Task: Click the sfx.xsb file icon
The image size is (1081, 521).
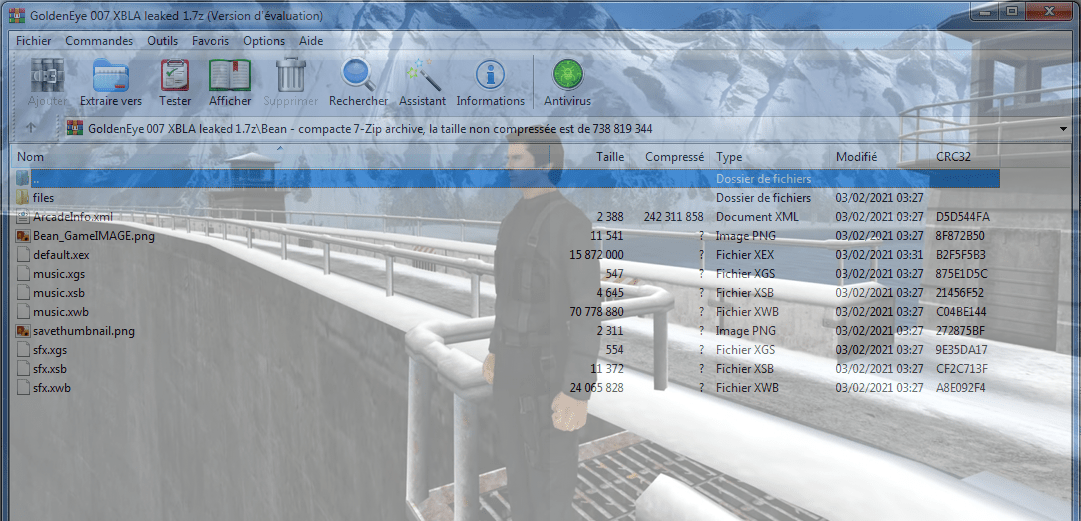Action: tap(23, 369)
